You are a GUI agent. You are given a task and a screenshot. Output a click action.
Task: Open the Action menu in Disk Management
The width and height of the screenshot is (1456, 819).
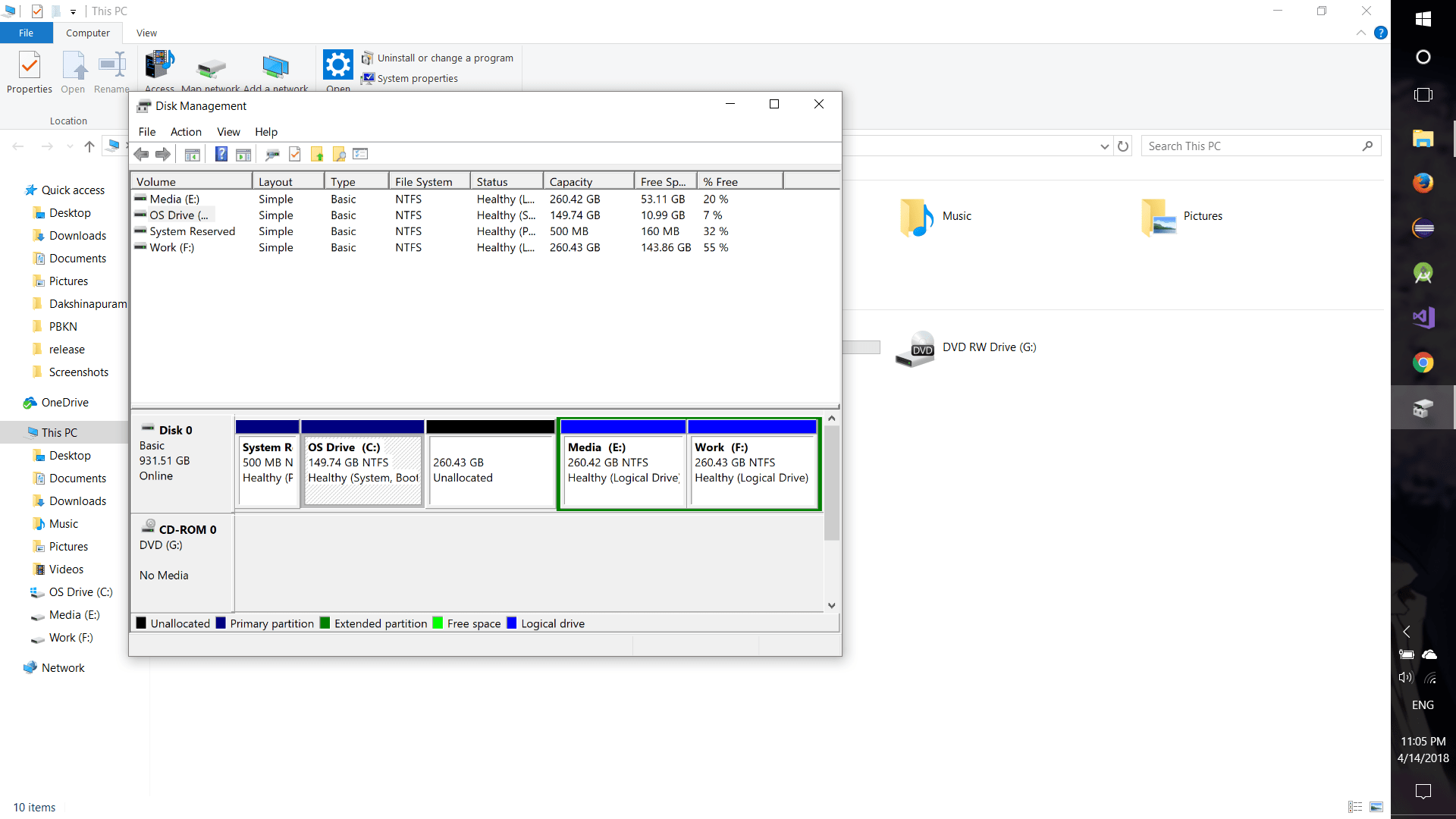[x=186, y=132]
